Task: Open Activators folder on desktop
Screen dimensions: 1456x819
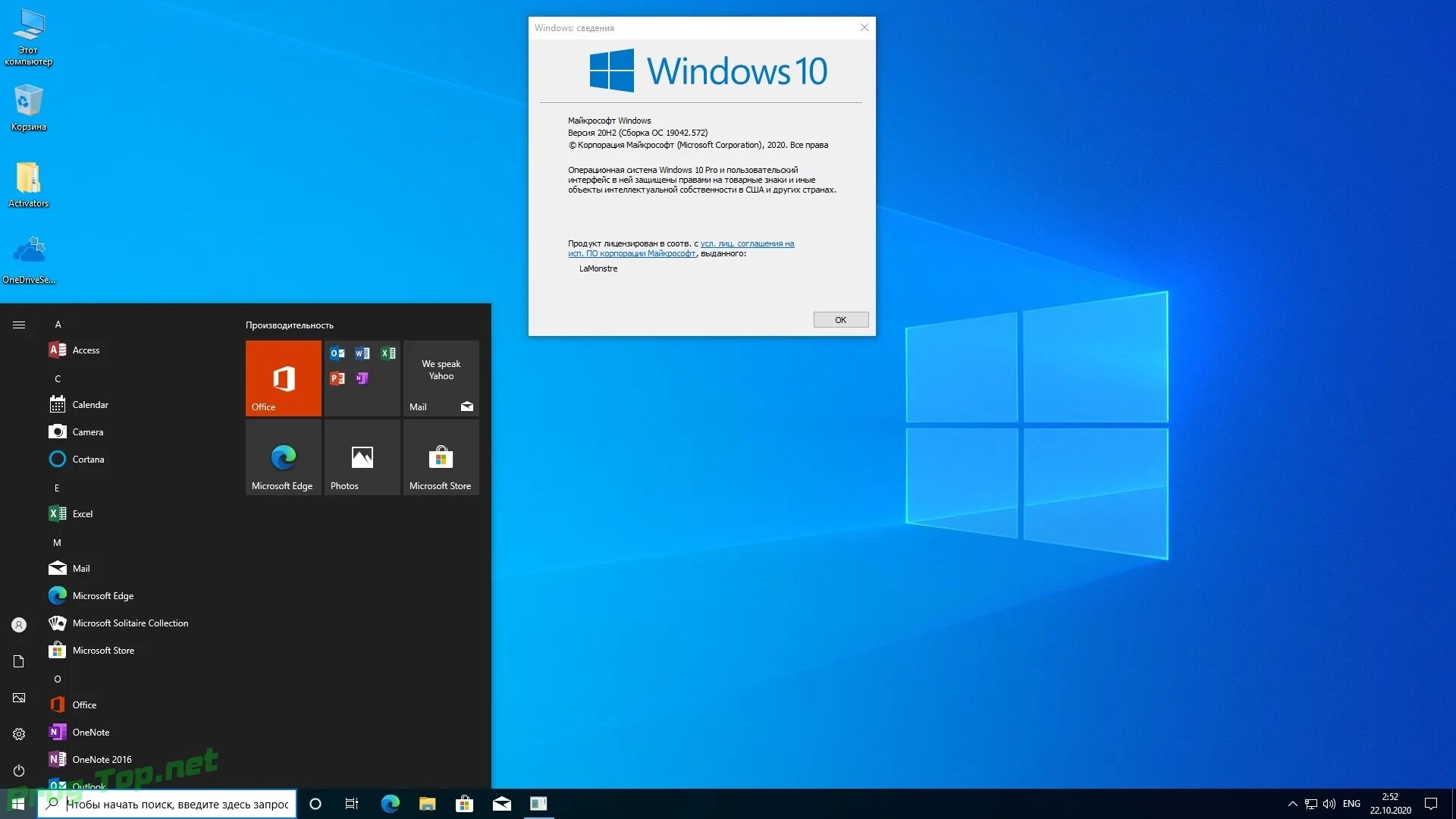Action: tap(28, 184)
